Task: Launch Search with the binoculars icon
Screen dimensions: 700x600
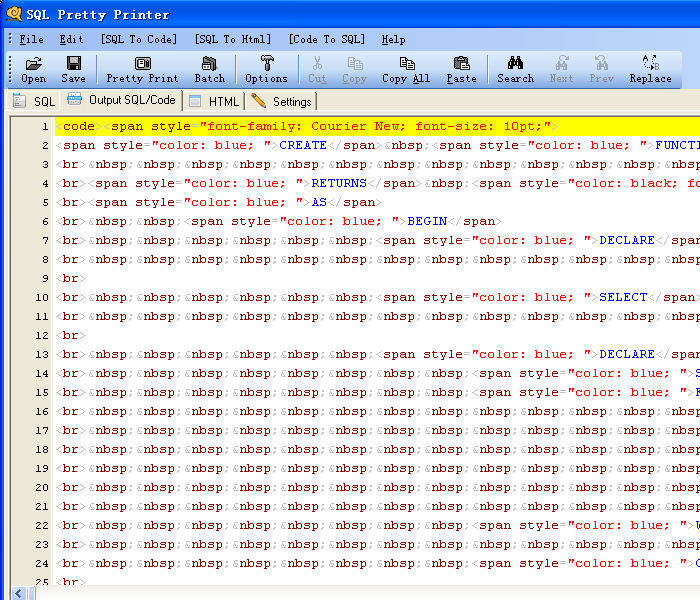Action: coord(515,69)
